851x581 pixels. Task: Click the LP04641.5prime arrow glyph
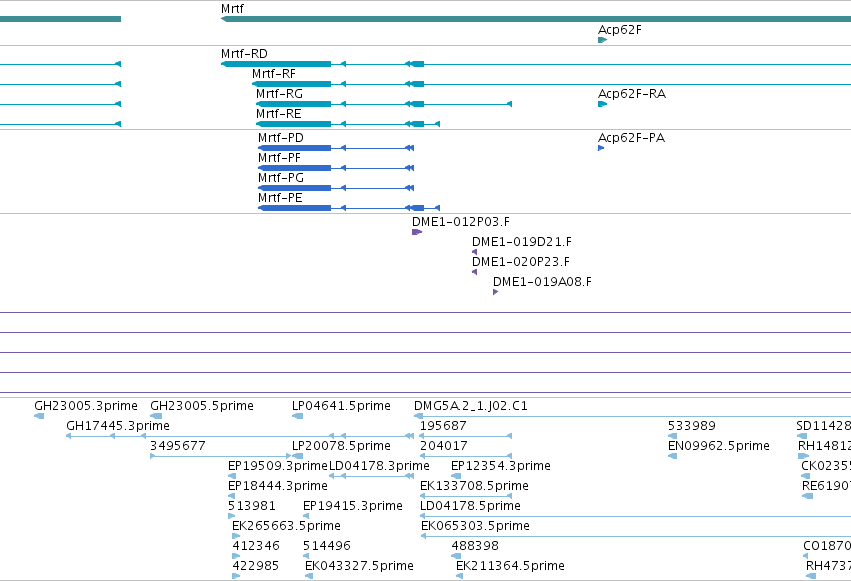tap(297, 416)
